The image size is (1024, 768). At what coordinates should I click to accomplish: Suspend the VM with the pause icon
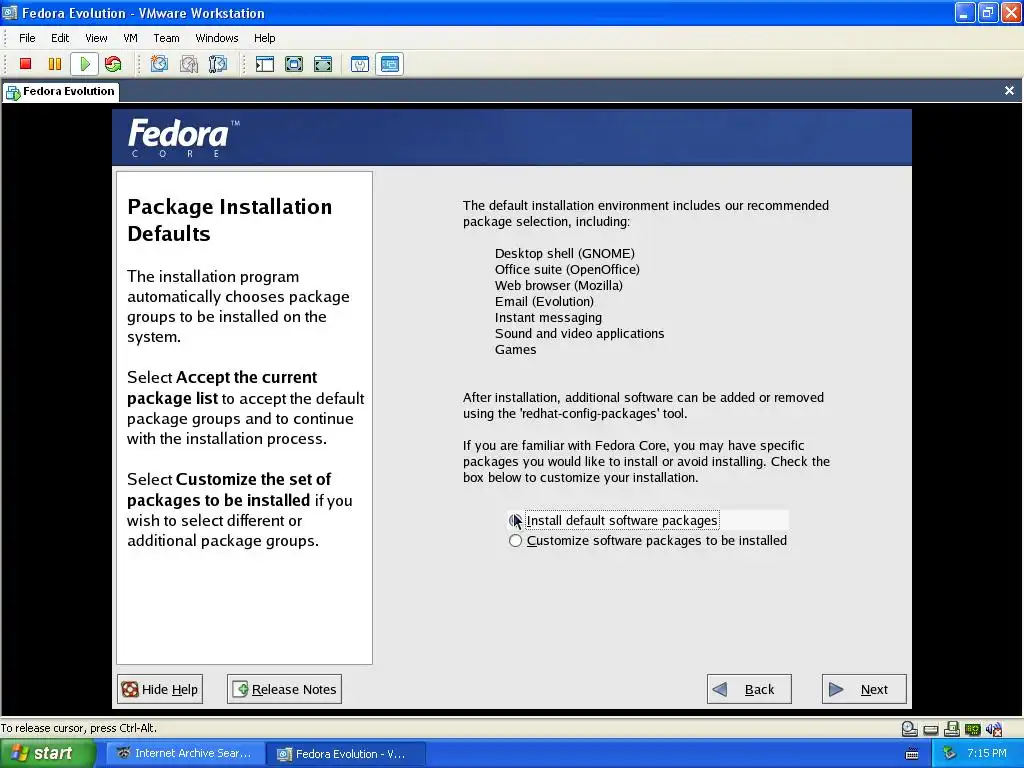55,63
